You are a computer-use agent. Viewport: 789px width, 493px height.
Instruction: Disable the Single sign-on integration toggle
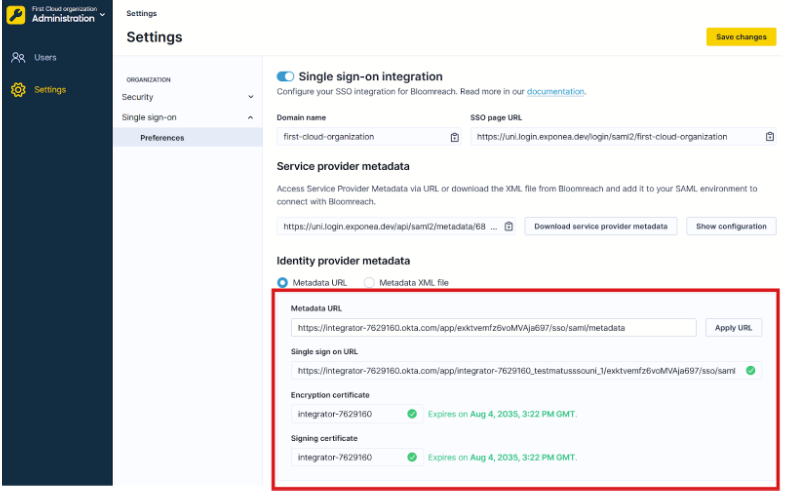[285, 76]
